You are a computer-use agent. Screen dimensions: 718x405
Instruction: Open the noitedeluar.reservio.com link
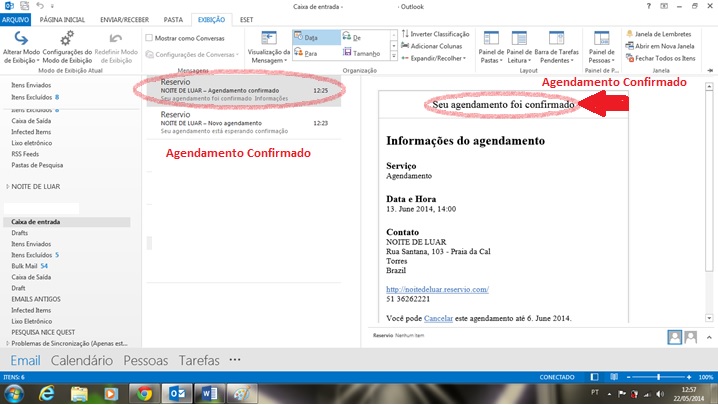click(437, 289)
